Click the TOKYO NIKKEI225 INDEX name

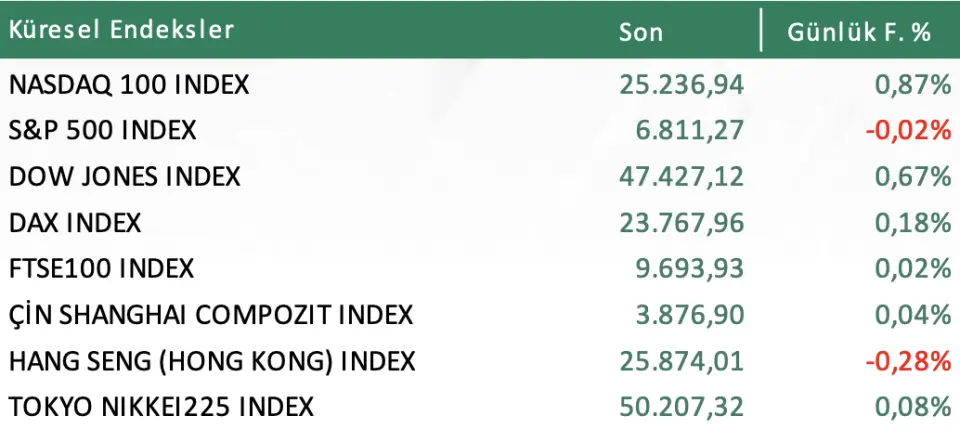[160, 407]
